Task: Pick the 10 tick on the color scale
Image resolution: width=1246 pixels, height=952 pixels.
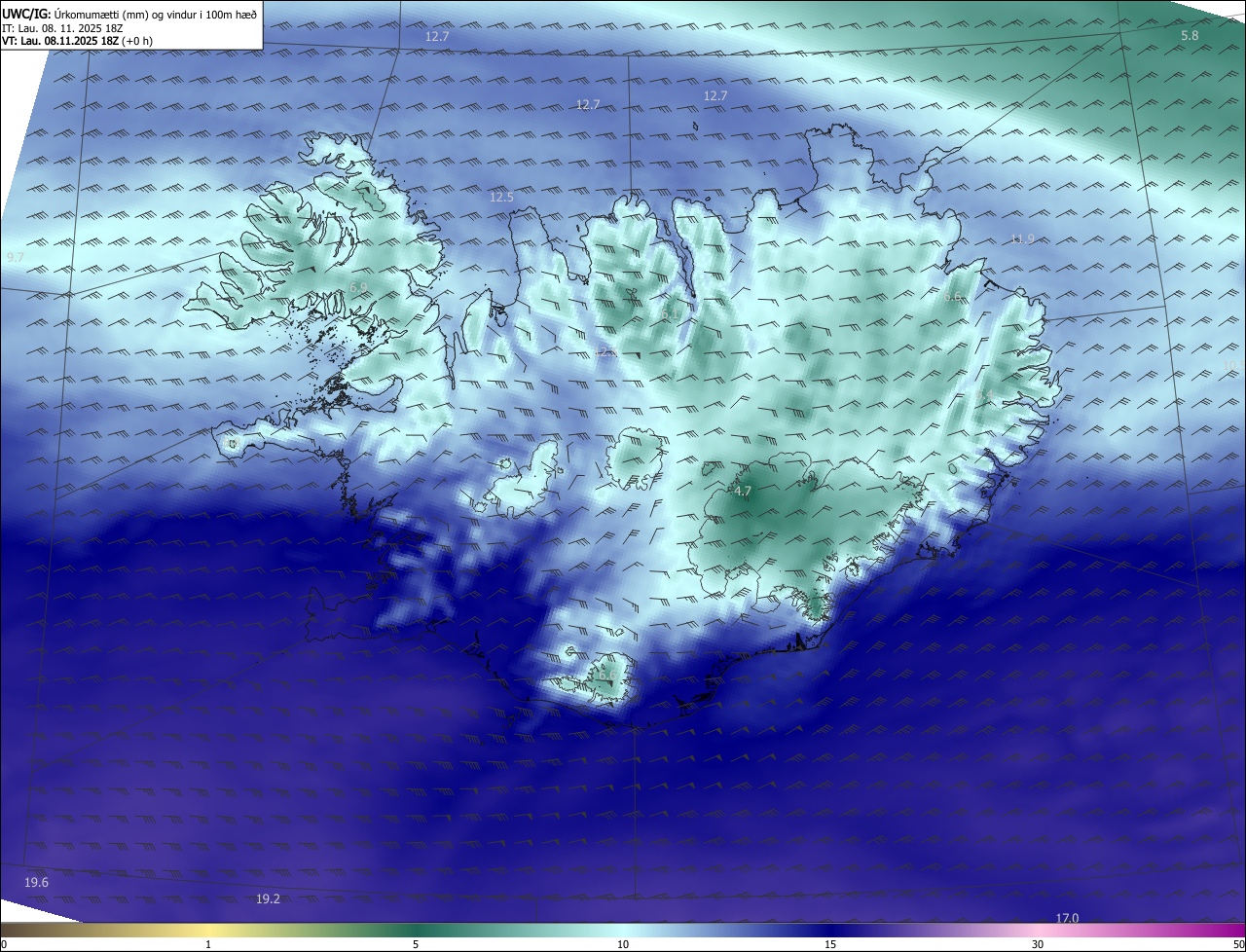Action: [x=623, y=944]
